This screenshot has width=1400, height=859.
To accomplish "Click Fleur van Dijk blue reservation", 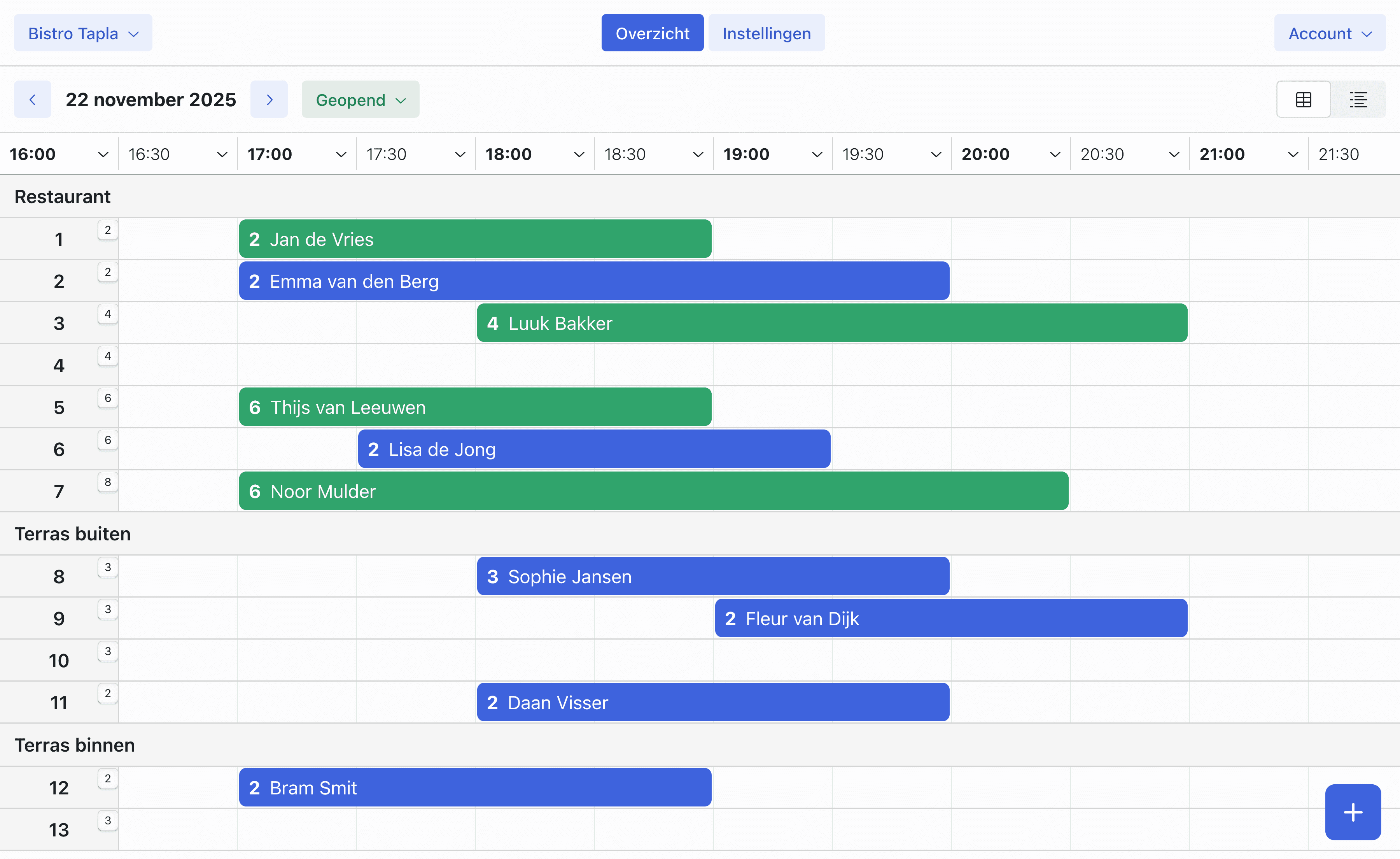I will coord(950,618).
